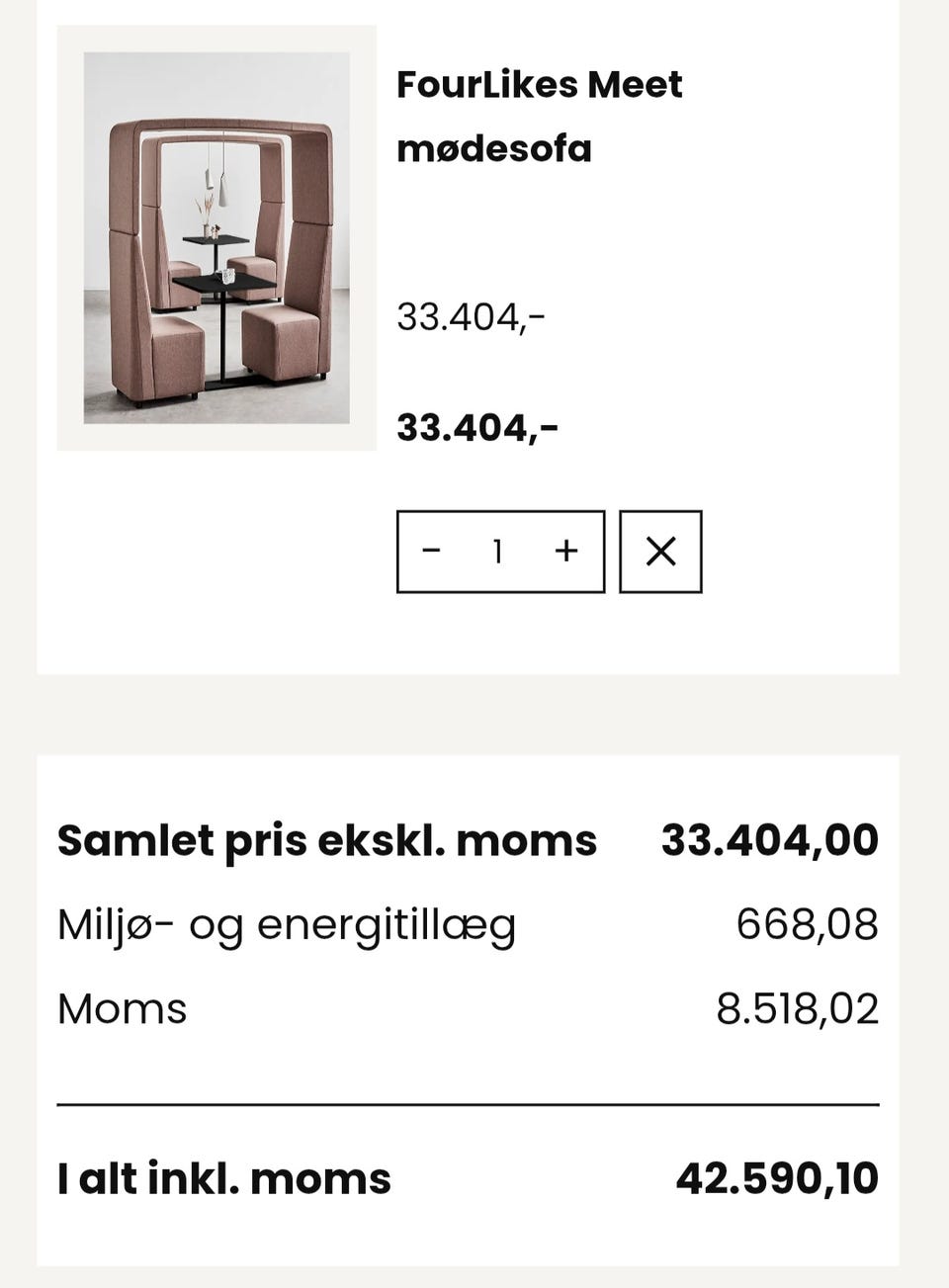Image resolution: width=949 pixels, height=1288 pixels.
Task: Decrease quantity with the minus button
Action: pos(431,552)
